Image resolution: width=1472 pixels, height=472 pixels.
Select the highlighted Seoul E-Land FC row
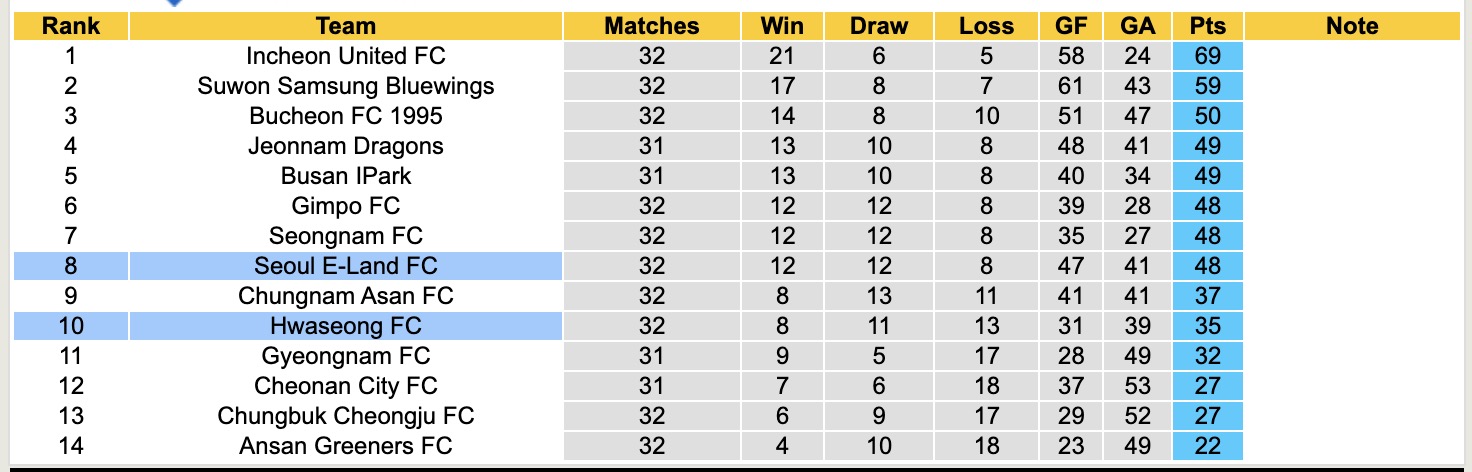pyautogui.click(x=345, y=266)
